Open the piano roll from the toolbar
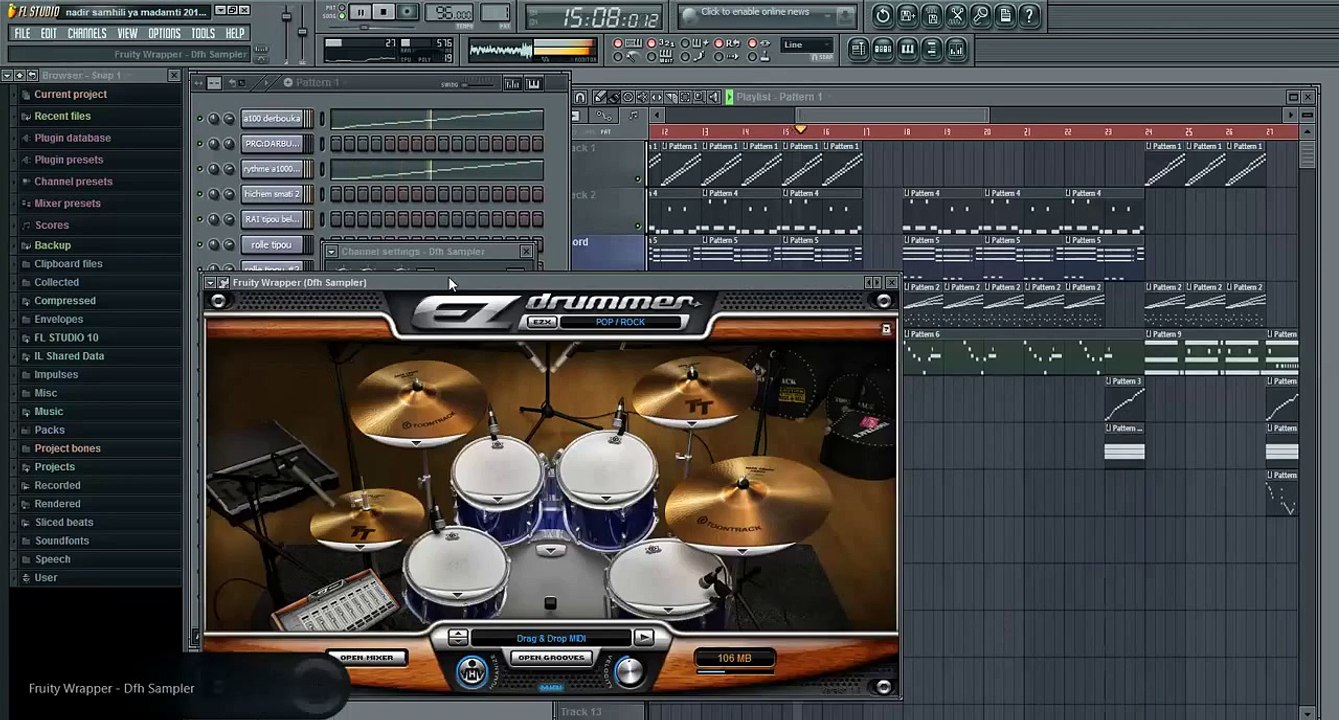The height and width of the screenshot is (720, 1339). (x=907, y=49)
